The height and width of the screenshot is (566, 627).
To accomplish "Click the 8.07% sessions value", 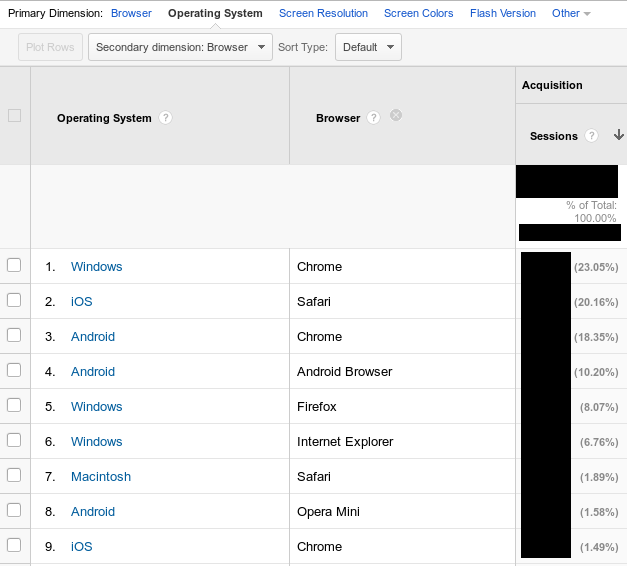I will click(599, 407).
